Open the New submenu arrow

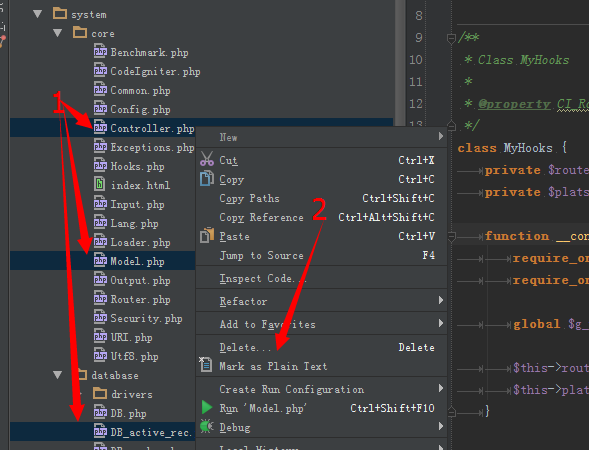(x=441, y=136)
